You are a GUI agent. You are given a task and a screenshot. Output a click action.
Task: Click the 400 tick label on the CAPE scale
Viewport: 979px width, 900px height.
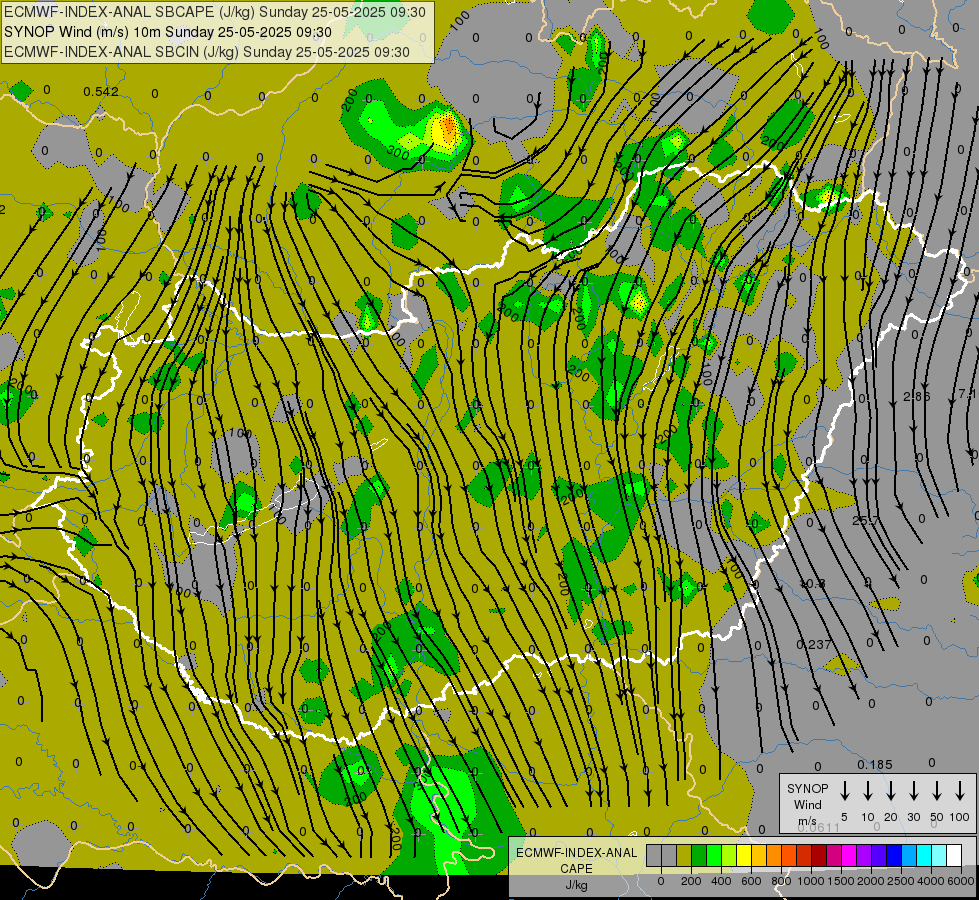[x=721, y=881]
